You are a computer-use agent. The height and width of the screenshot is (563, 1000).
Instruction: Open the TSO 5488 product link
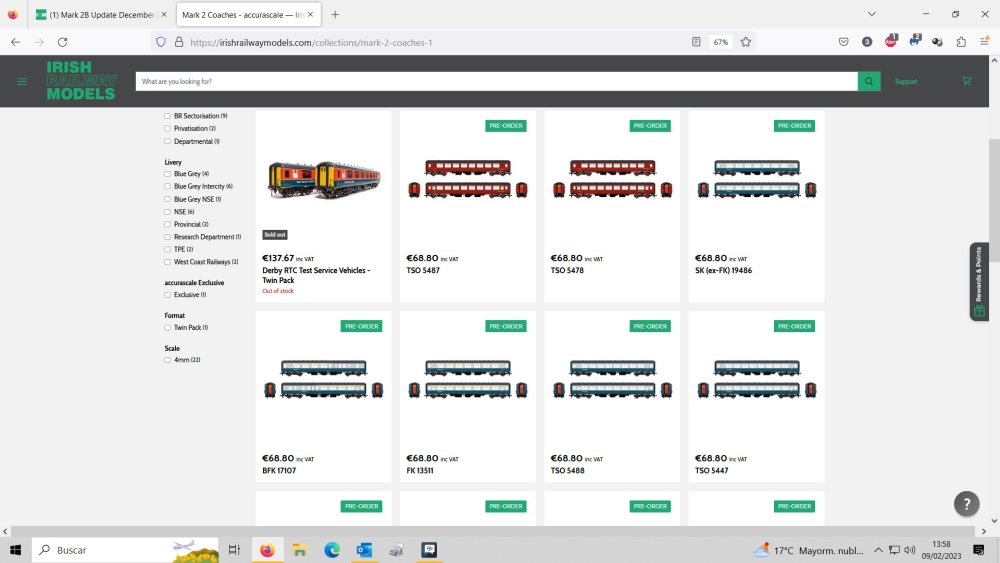point(567,471)
